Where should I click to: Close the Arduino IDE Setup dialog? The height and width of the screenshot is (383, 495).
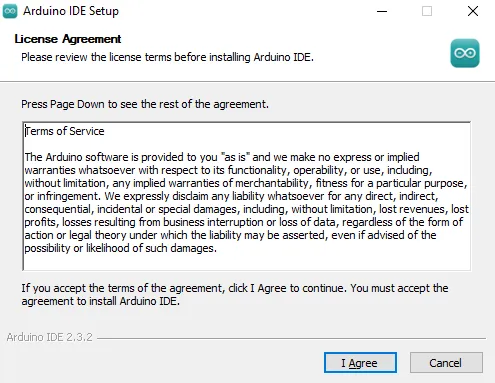coord(473,11)
